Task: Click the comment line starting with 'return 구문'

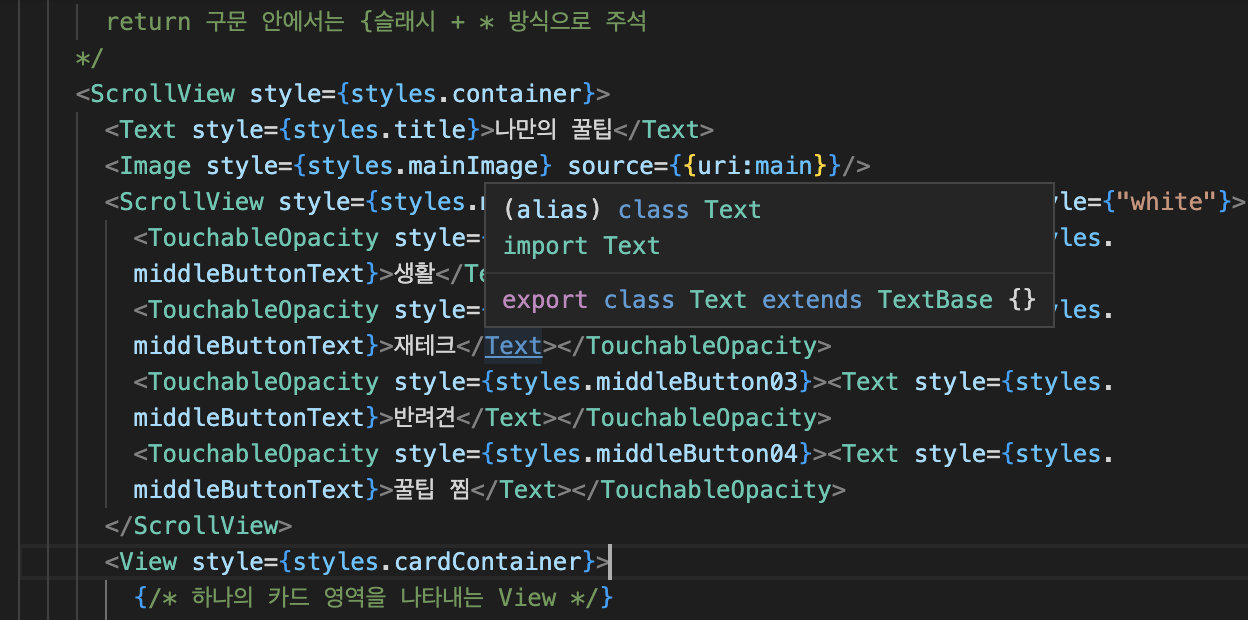Action: 375,21
